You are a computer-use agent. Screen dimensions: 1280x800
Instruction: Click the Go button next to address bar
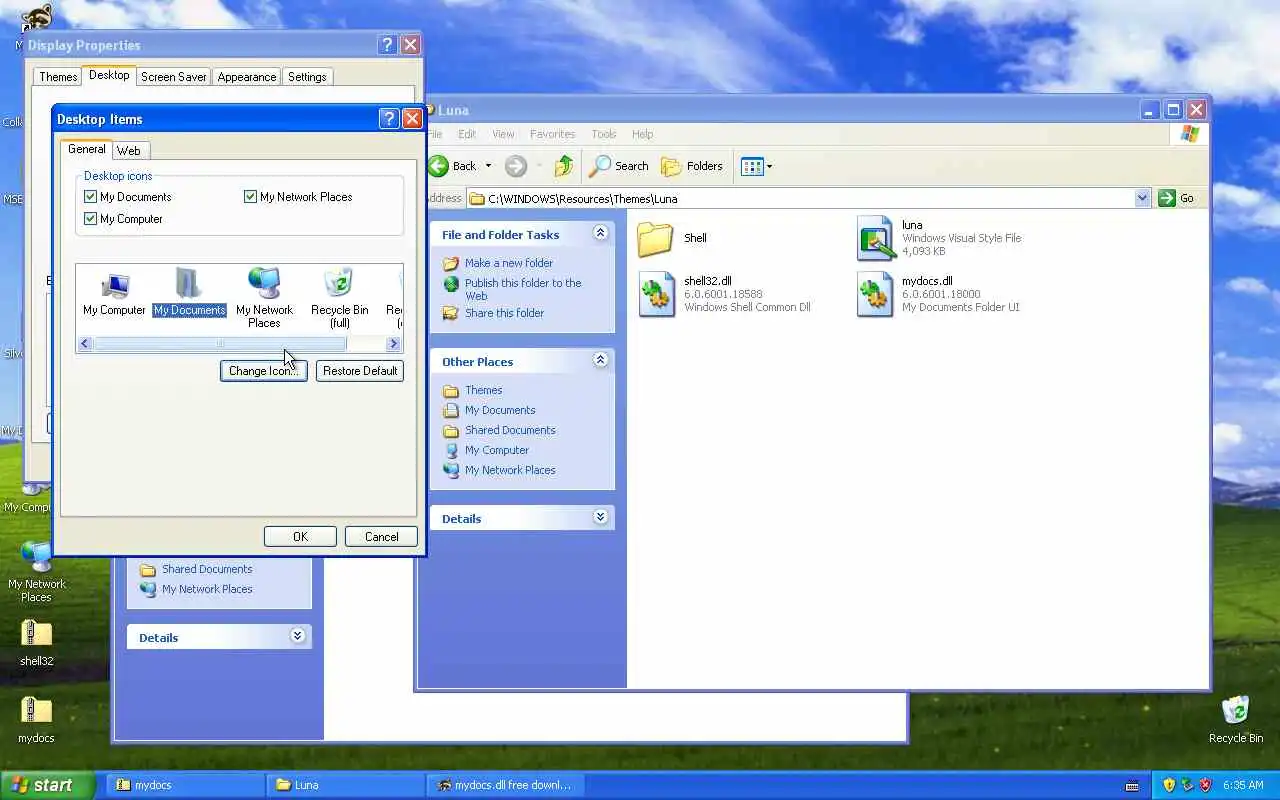pyautogui.click(x=1176, y=198)
